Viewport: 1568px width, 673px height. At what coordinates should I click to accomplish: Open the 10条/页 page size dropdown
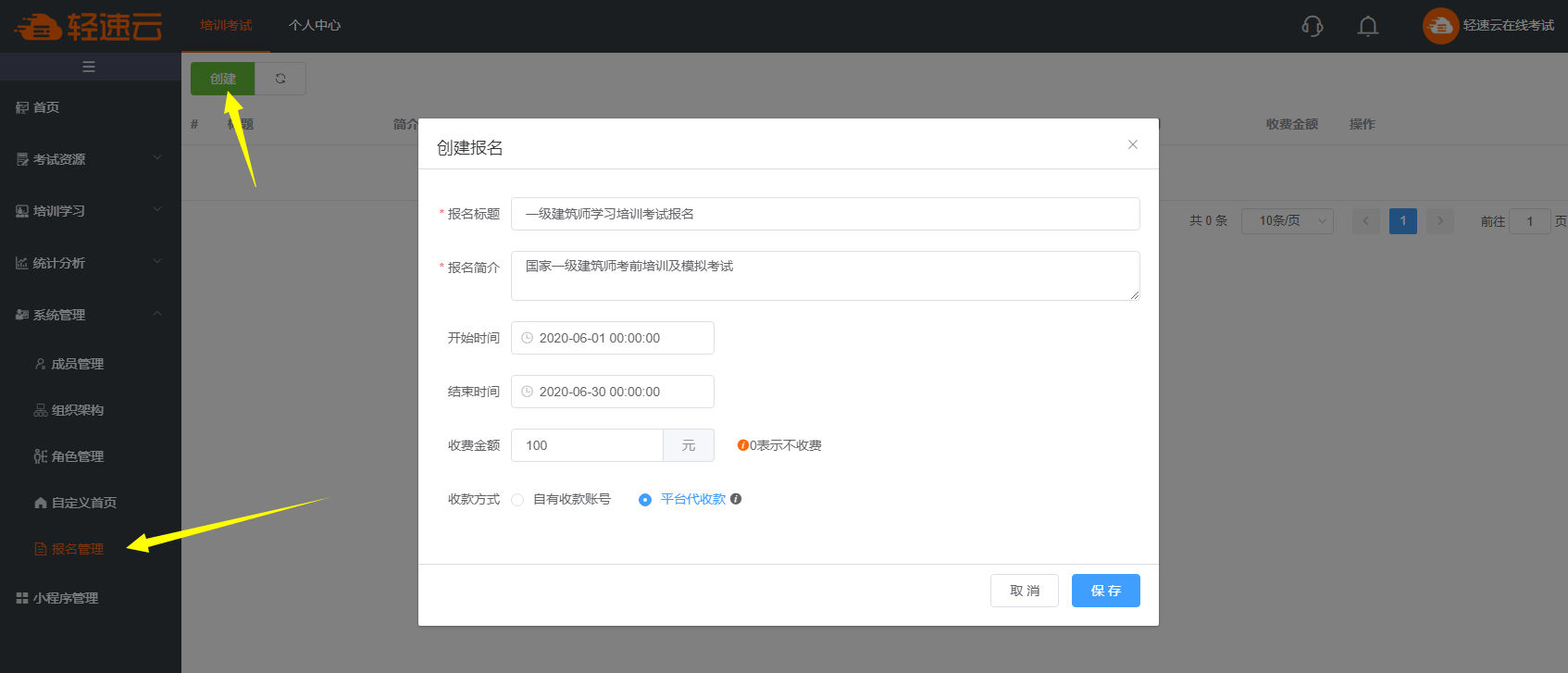coord(1287,220)
